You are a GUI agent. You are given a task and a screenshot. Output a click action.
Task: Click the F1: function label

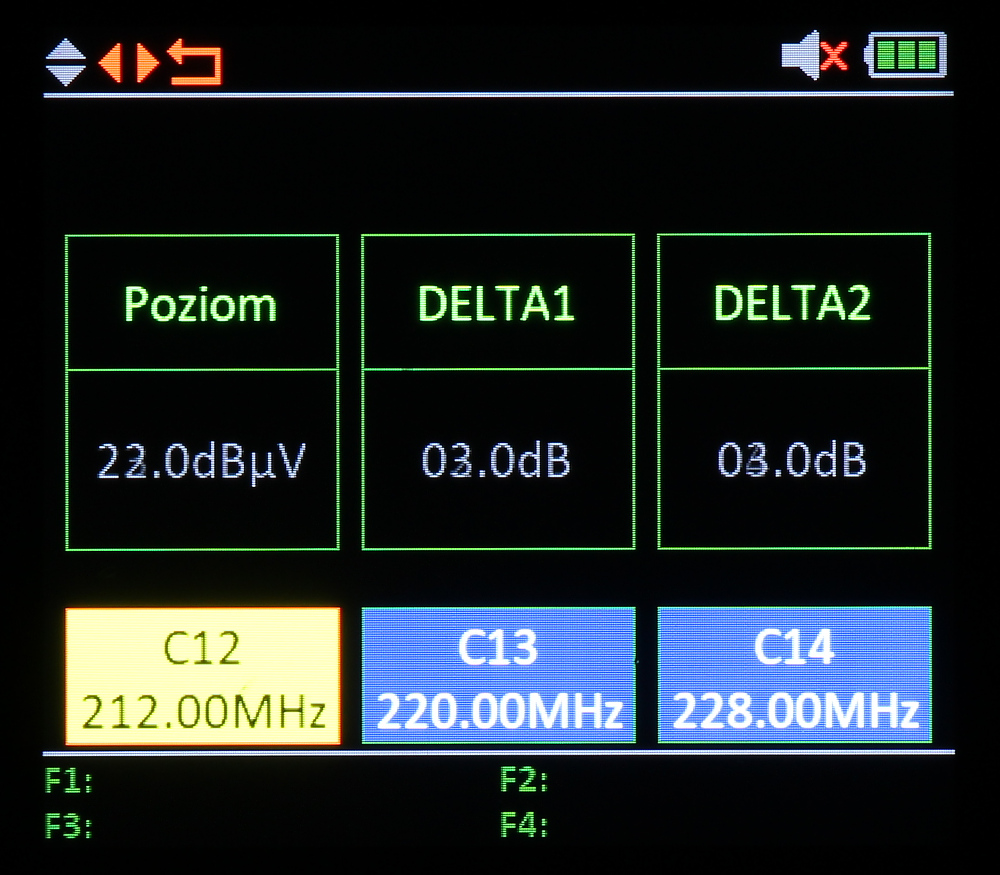pos(69,781)
